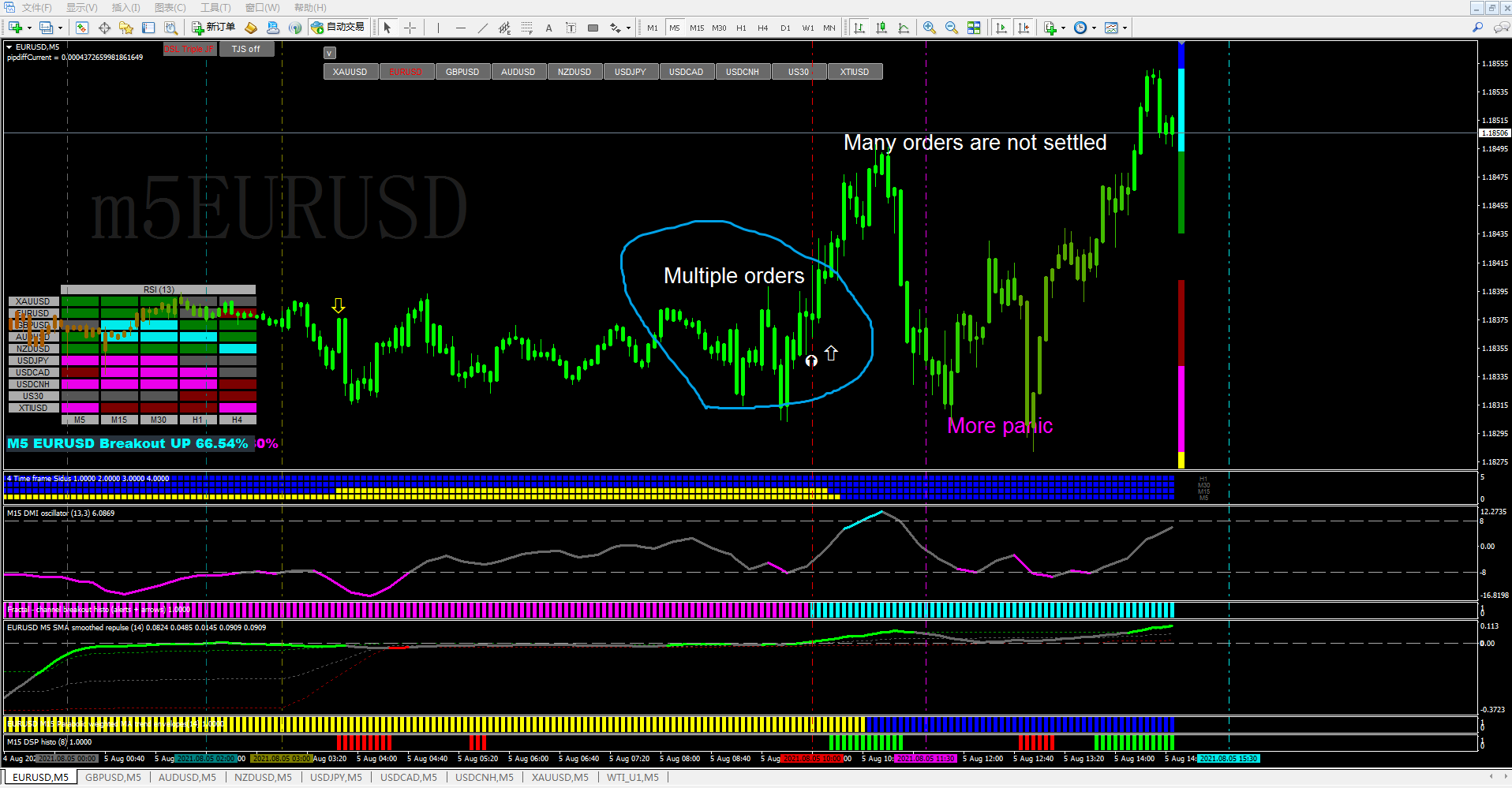Zoom in on the chart
Screen dimensions: 1512x788
pos(930,28)
